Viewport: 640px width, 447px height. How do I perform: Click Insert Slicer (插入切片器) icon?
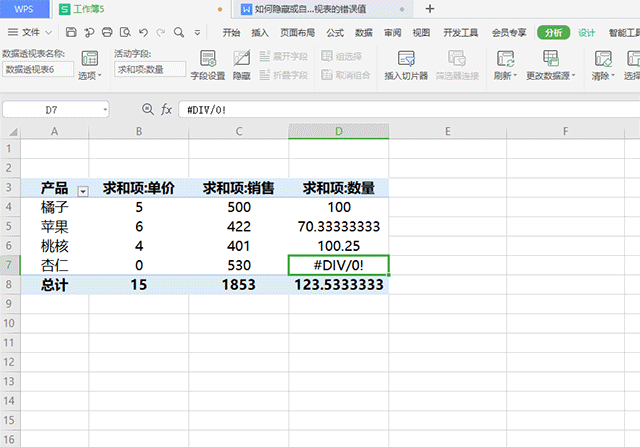pyautogui.click(x=406, y=64)
